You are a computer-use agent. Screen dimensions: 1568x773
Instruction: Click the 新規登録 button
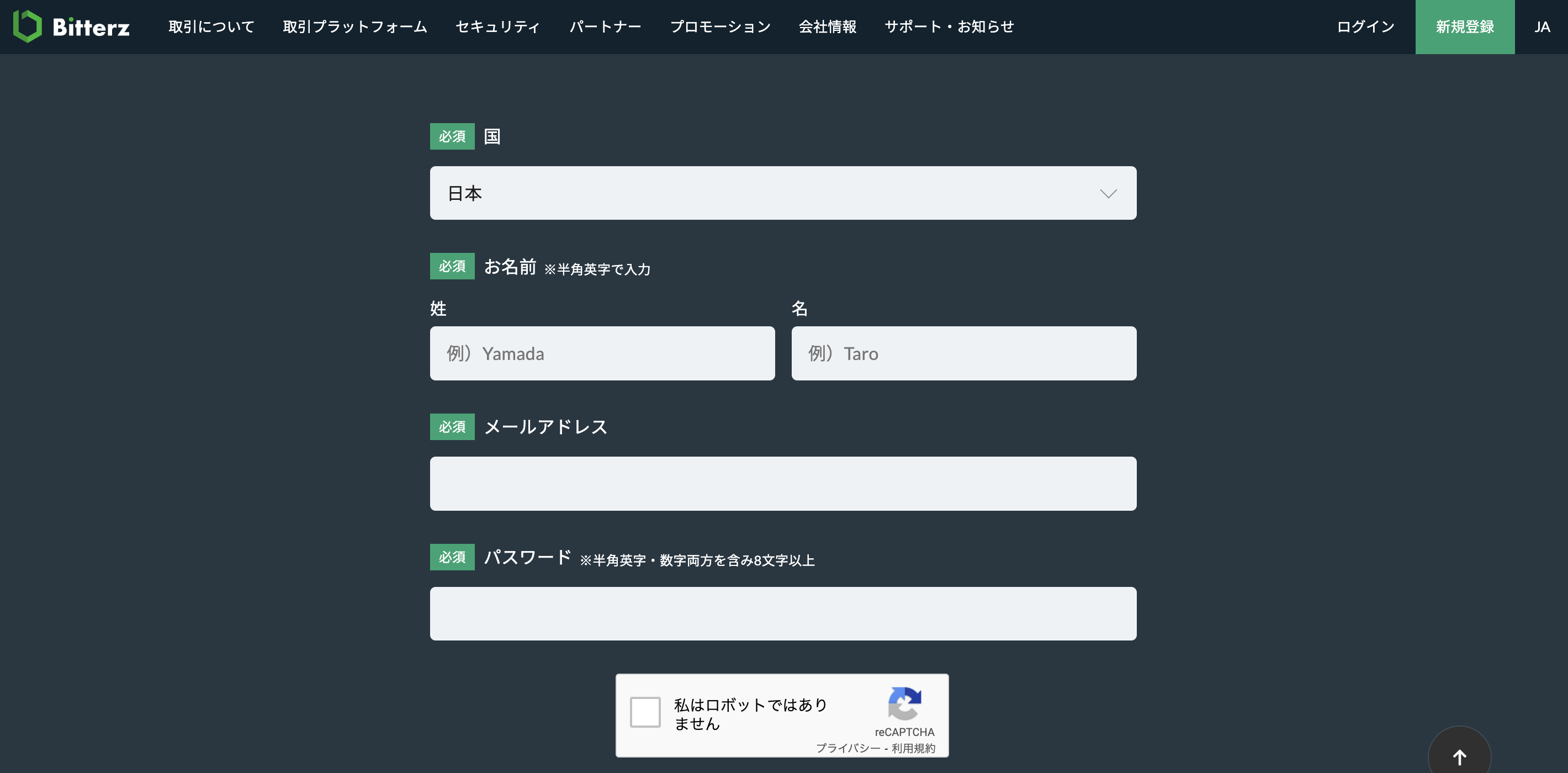(1465, 26)
